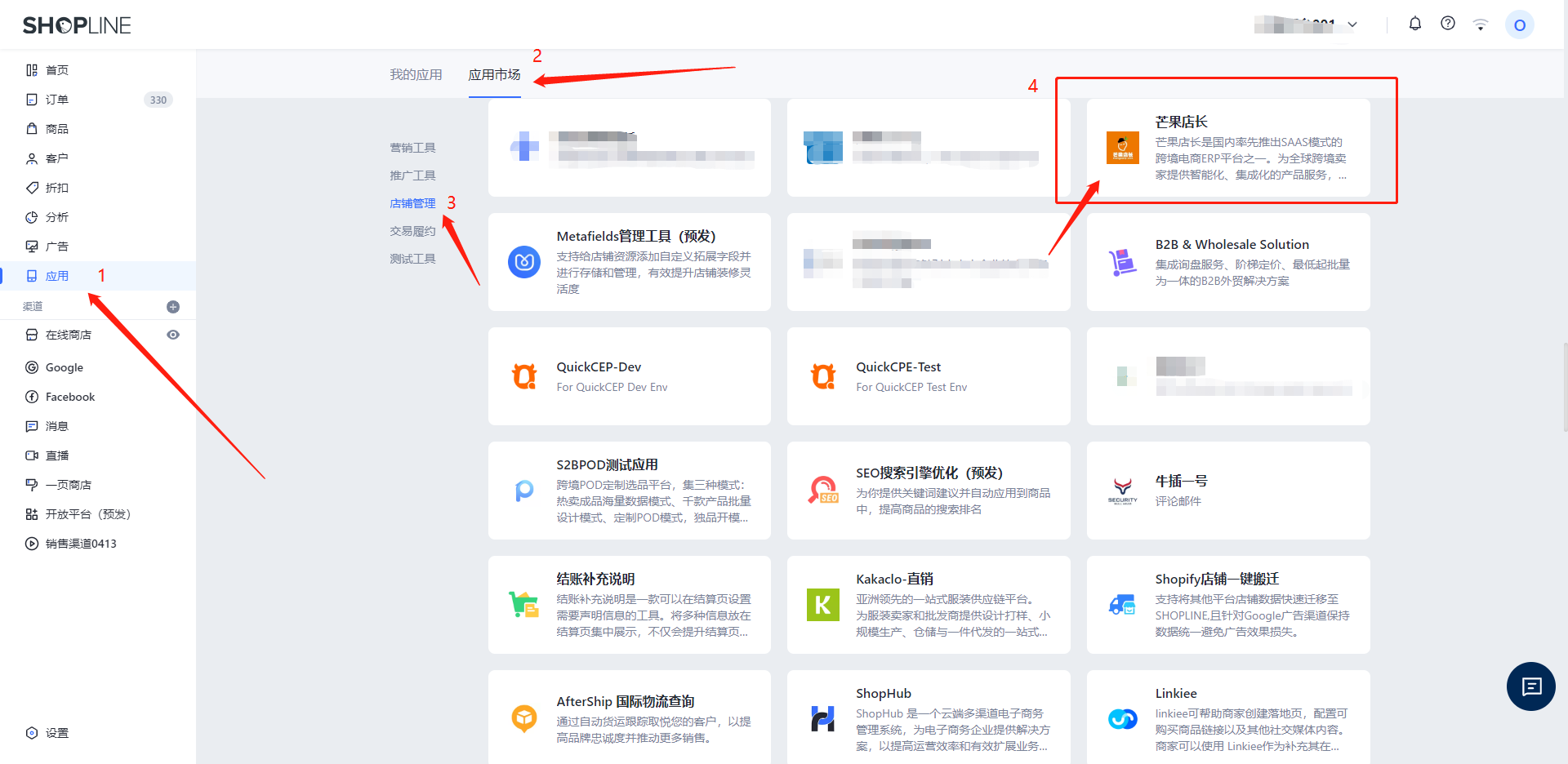The image size is (1568, 764).
Task: Click the QuickCPE-Test app icon
Action: coord(823,376)
